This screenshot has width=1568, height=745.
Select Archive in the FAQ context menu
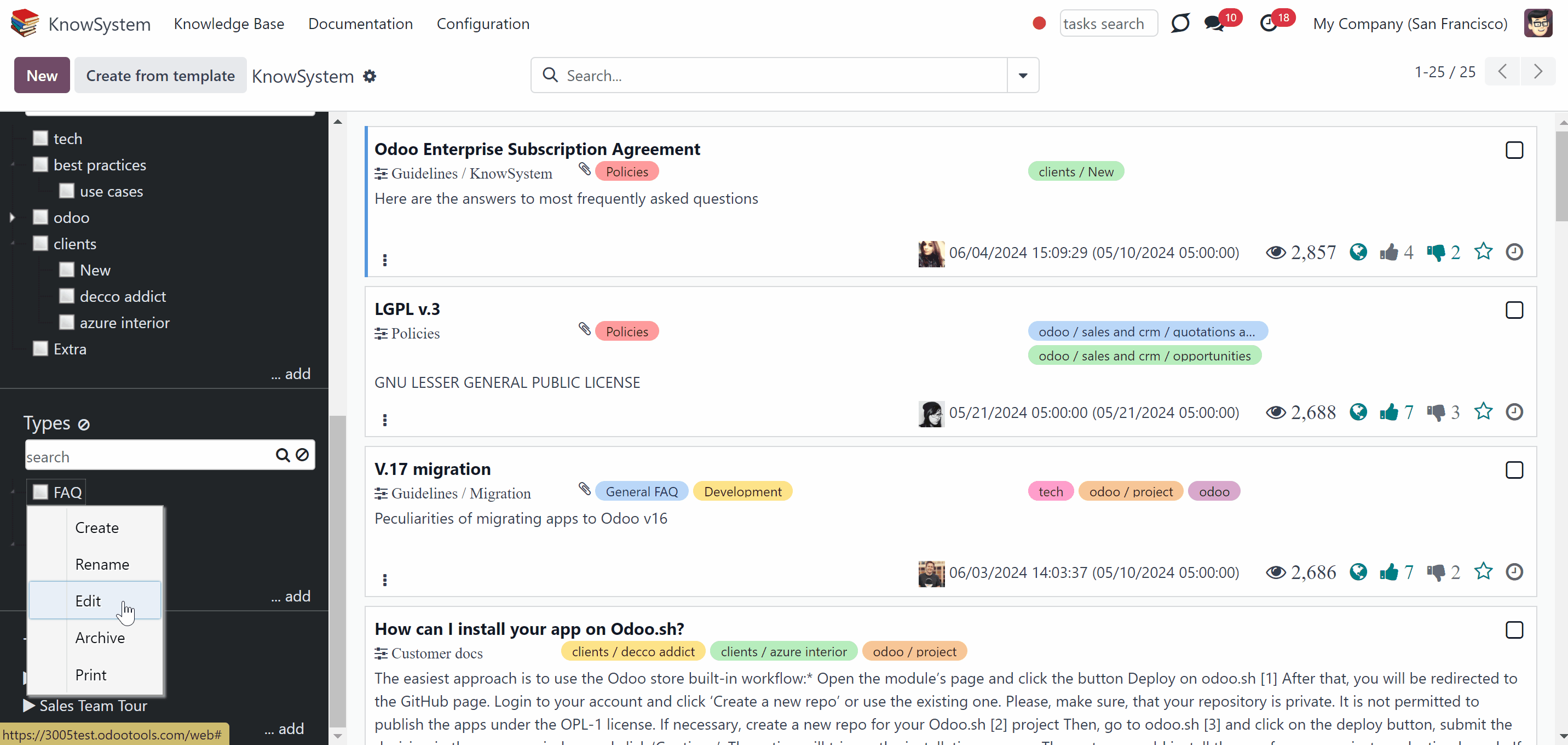coord(96,638)
